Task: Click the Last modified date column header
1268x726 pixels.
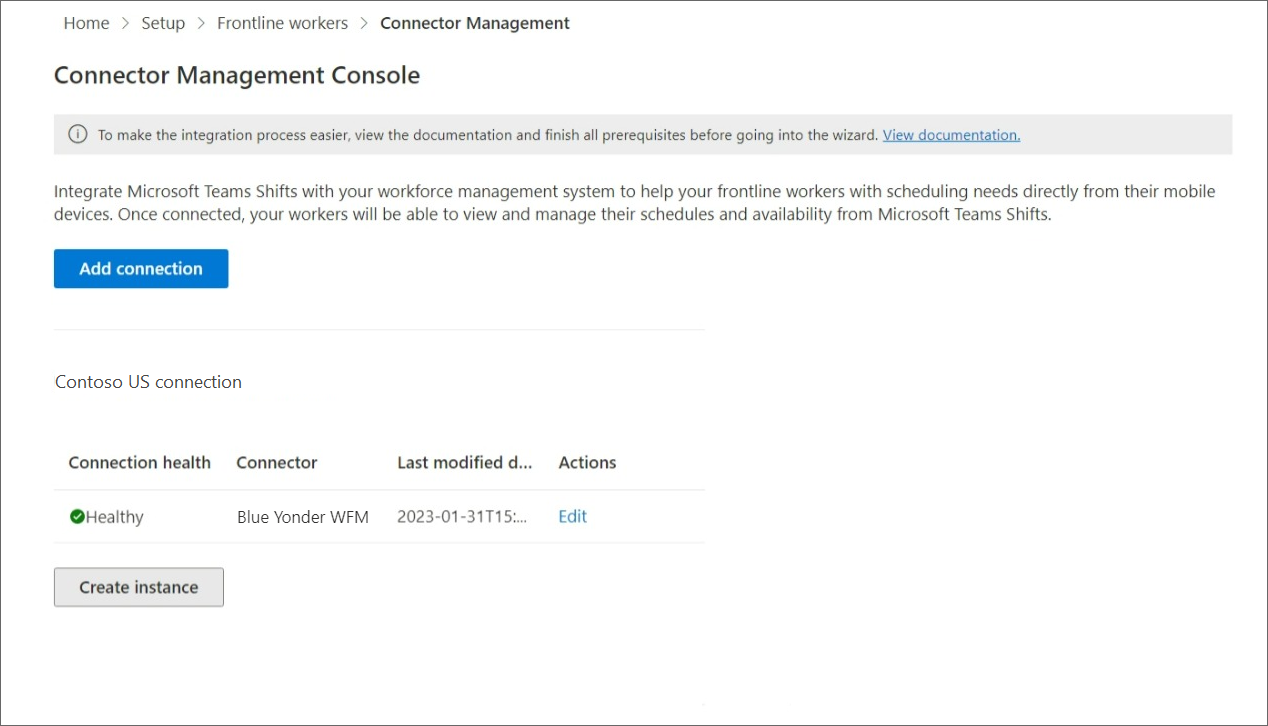Action: pos(464,462)
